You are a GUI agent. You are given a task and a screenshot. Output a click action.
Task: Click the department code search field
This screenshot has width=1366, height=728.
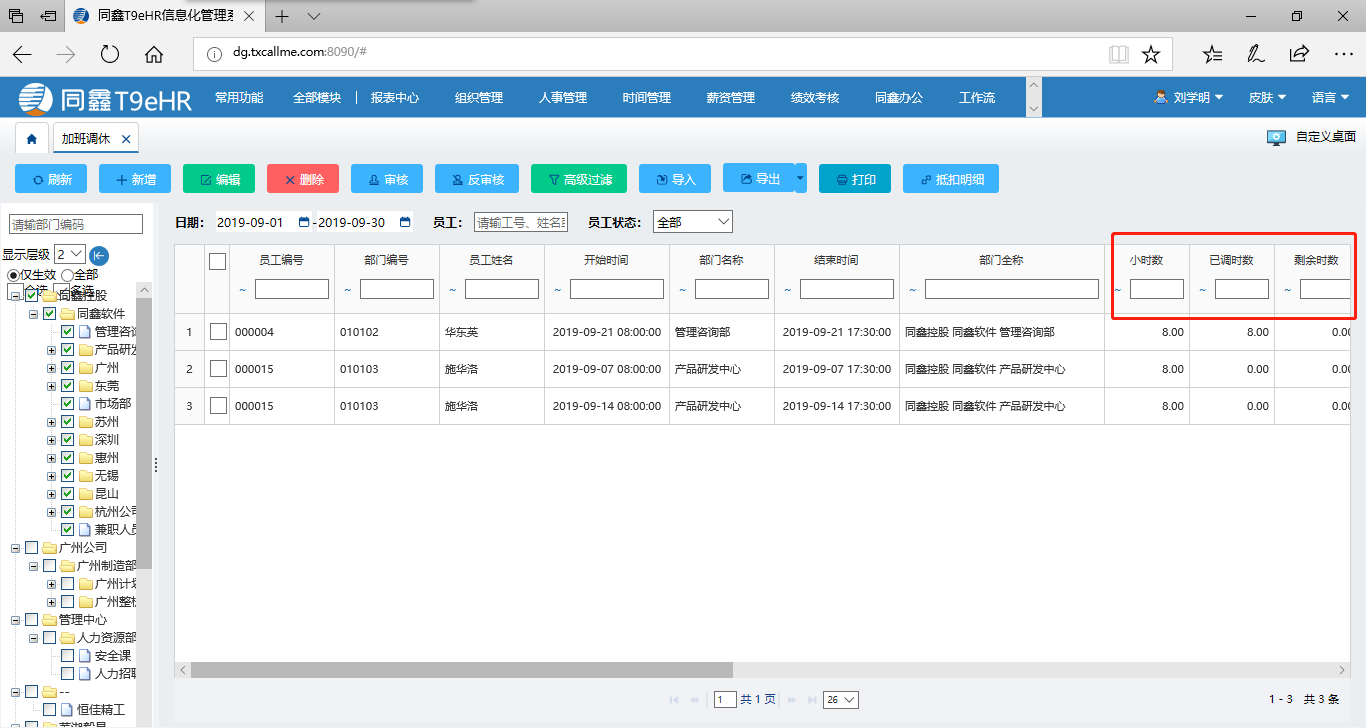tap(76, 224)
